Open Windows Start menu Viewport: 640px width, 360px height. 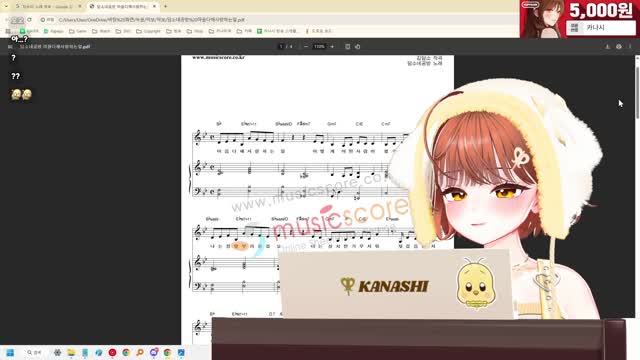(x=10, y=352)
